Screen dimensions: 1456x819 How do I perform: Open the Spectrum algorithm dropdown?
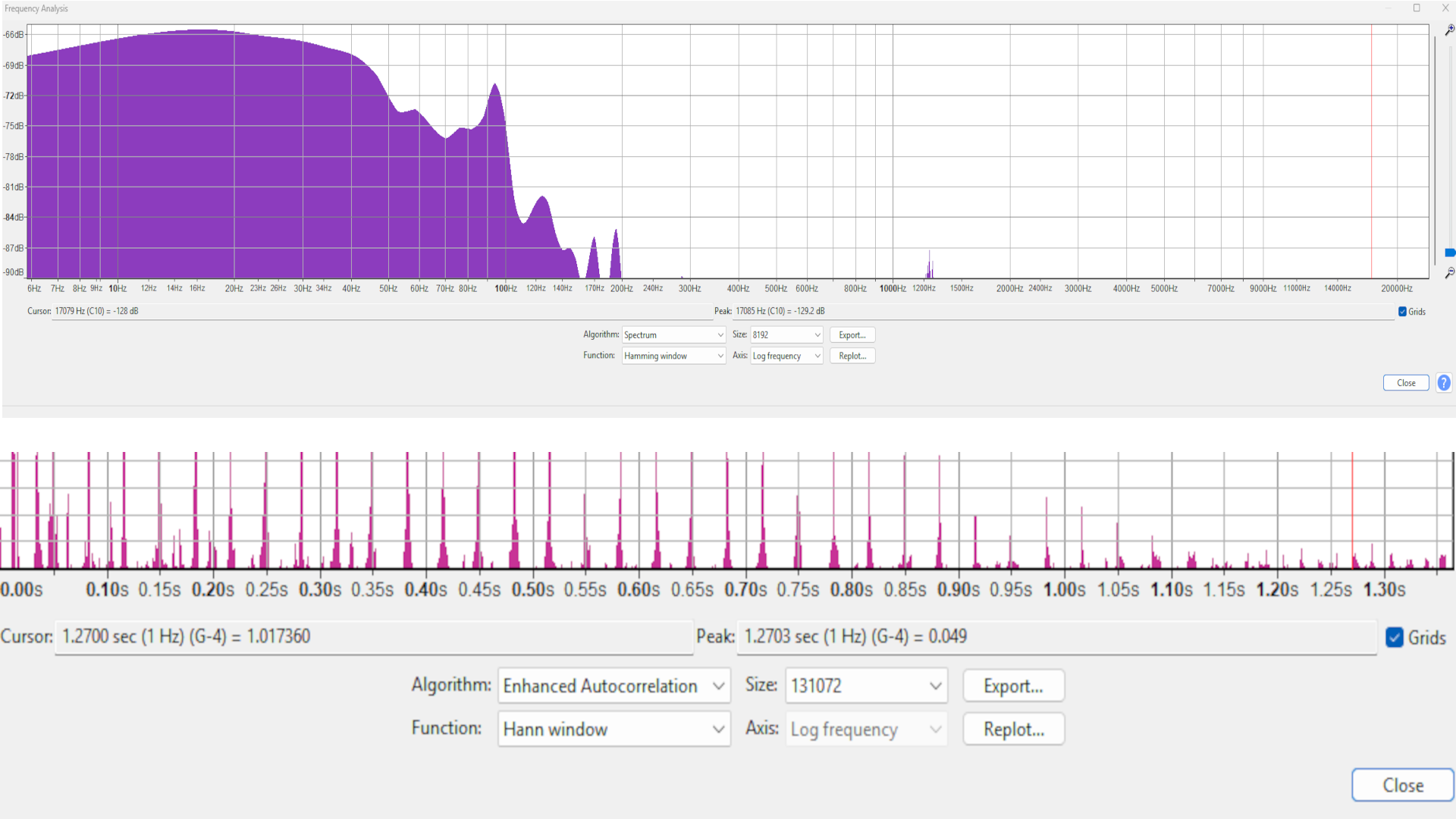click(673, 334)
